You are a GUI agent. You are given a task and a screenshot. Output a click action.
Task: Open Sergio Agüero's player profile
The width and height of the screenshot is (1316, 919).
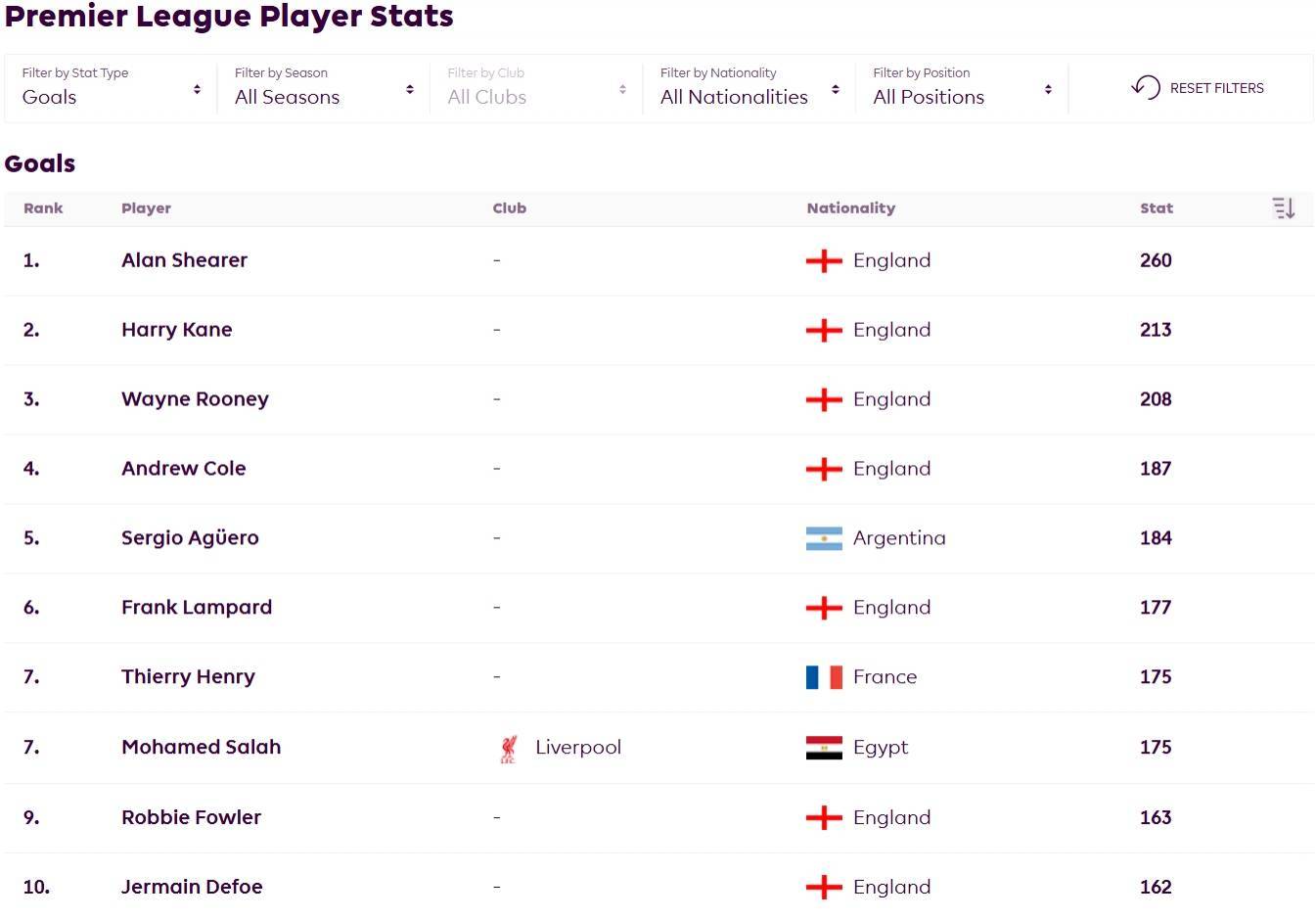click(x=190, y=538)
